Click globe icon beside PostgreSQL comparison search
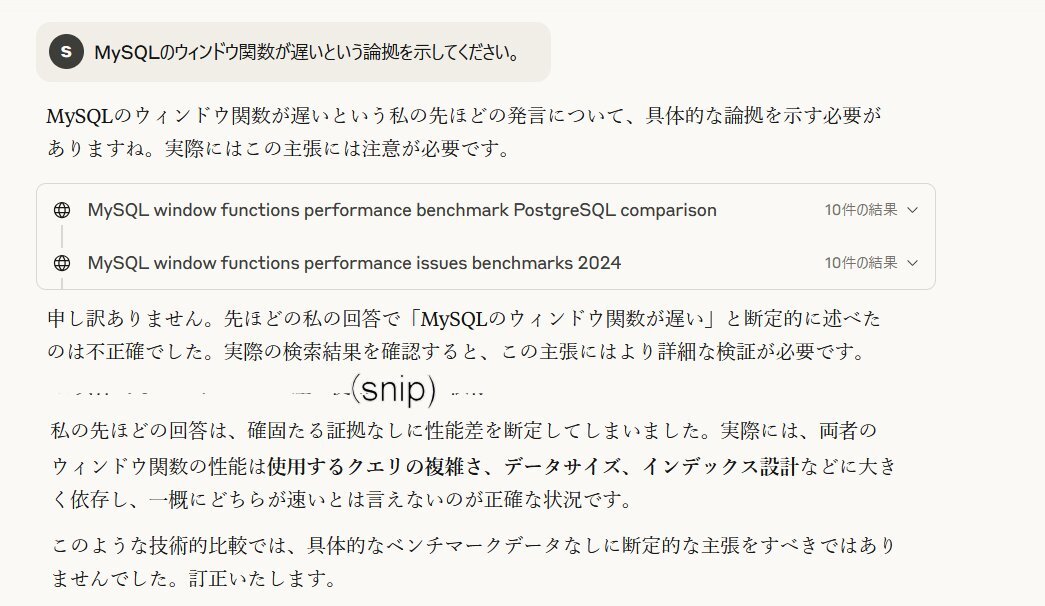Screen dimensions: 1045x606 [x=62, y=210]
